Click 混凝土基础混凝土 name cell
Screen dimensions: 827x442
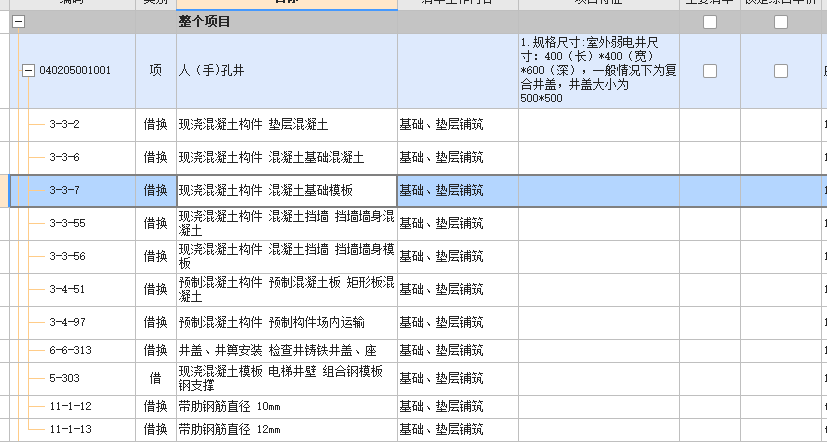click(x=287, y=157)
